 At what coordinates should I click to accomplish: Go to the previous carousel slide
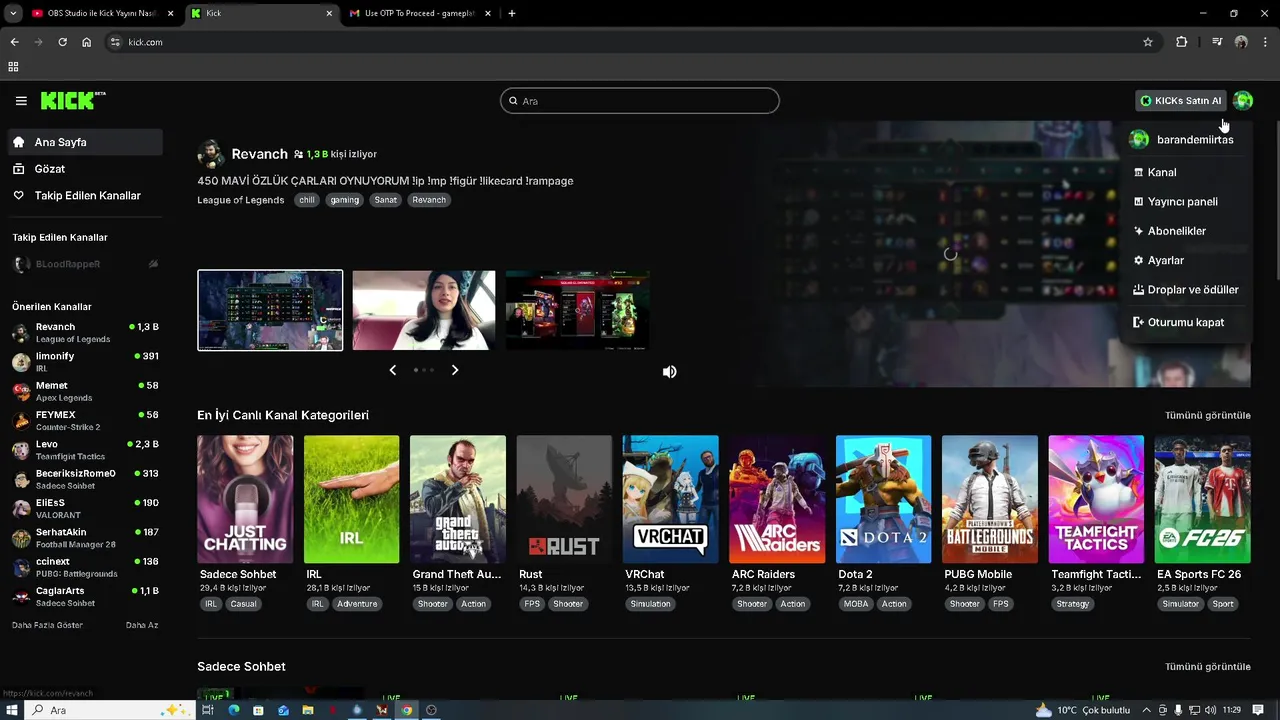point(392,370)
